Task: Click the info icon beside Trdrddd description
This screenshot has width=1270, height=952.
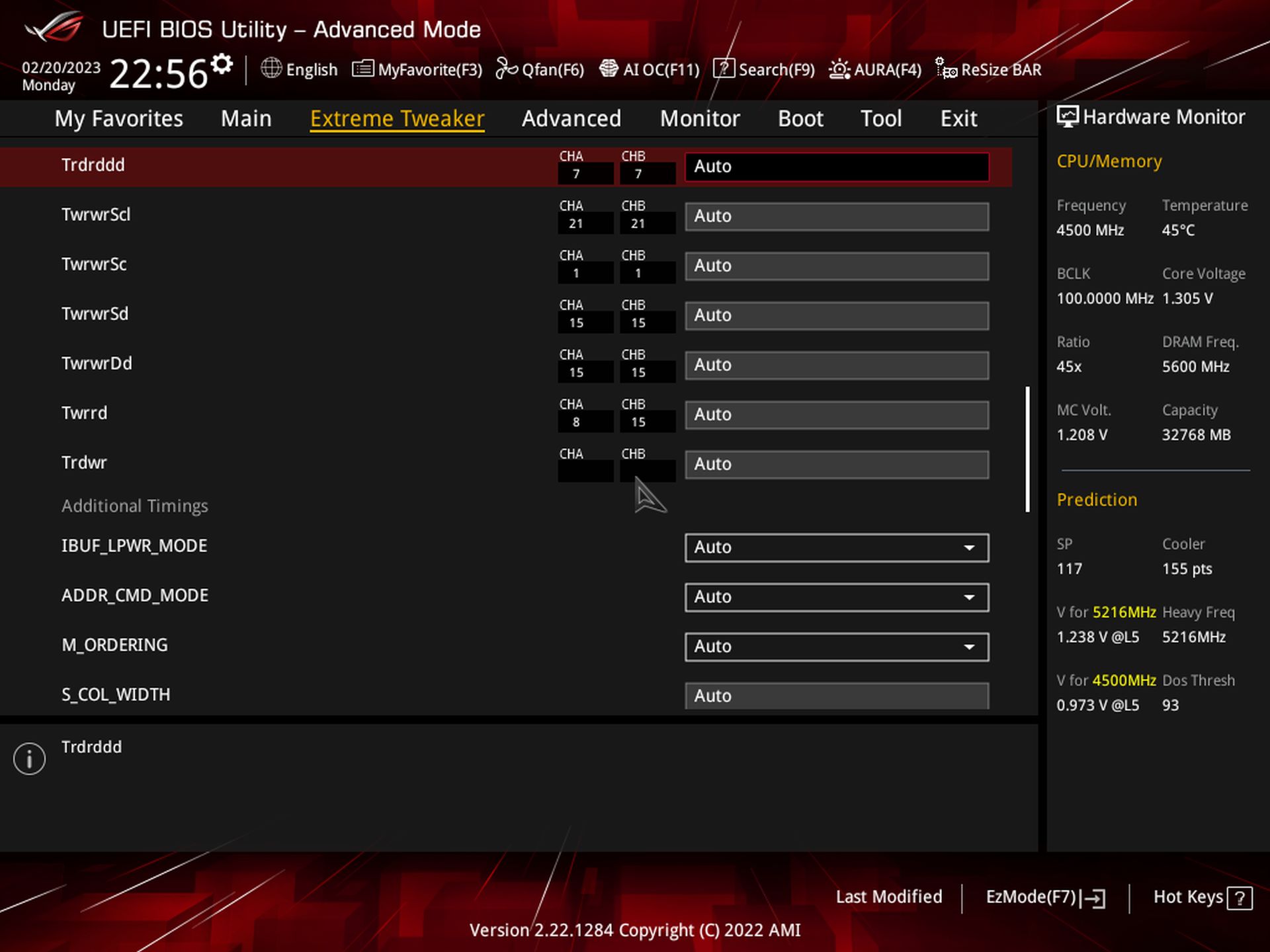Action: [28, 758]
